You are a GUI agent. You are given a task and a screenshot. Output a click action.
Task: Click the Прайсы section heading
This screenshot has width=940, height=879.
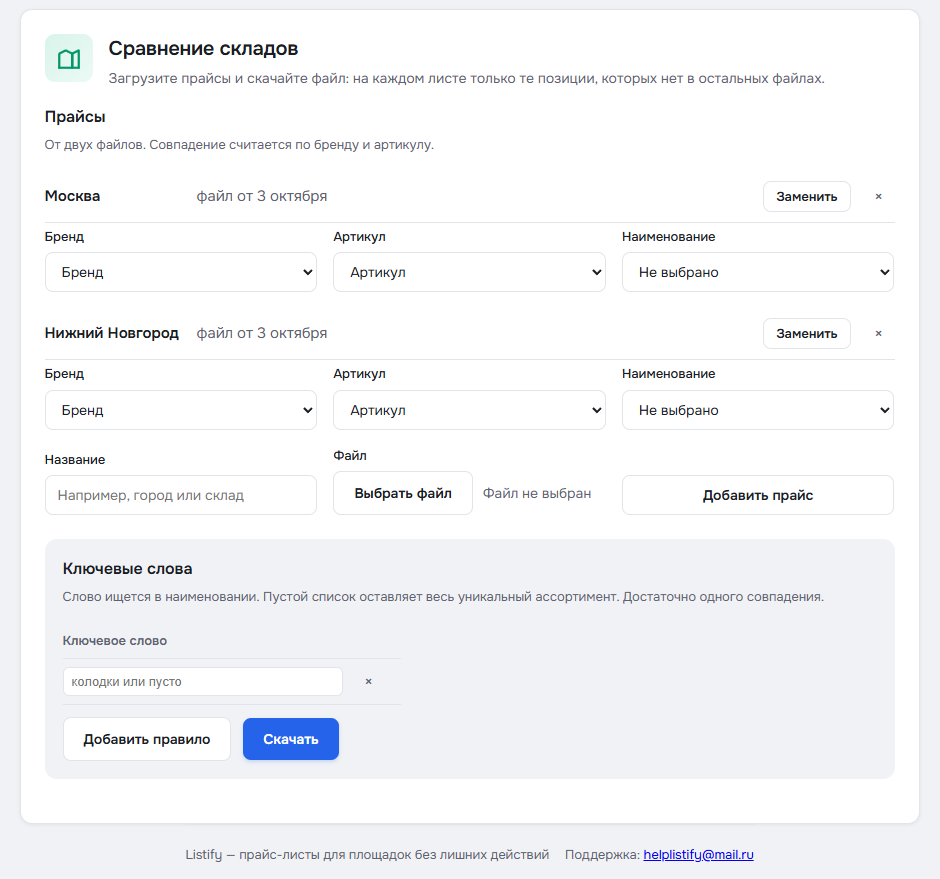75,117
